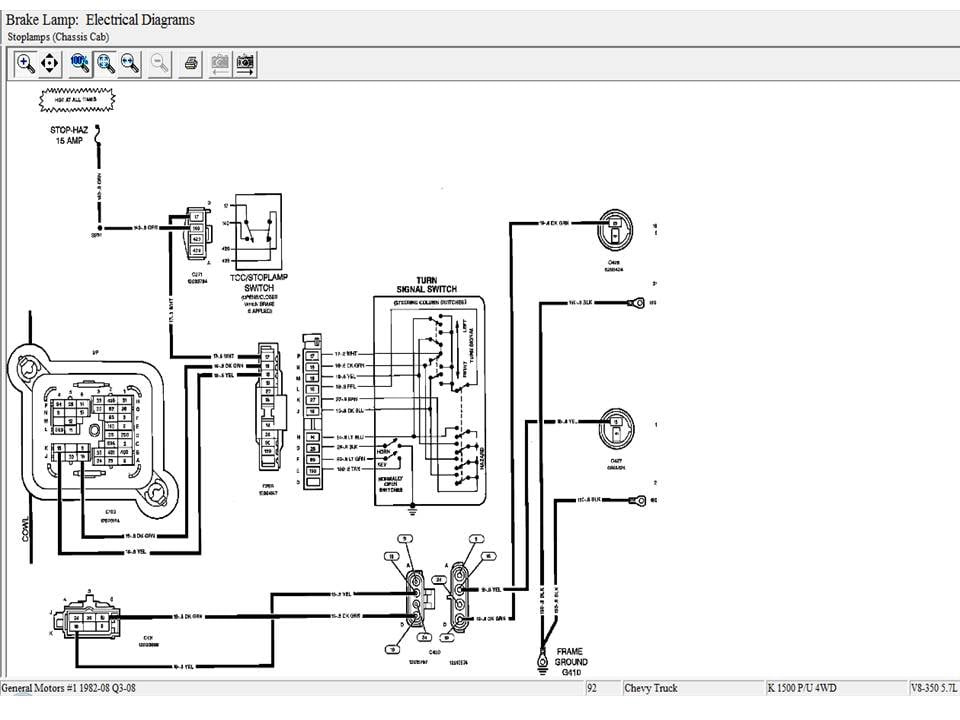Fit the diagram to page width

pyautogui.click(x=129, y=63)
